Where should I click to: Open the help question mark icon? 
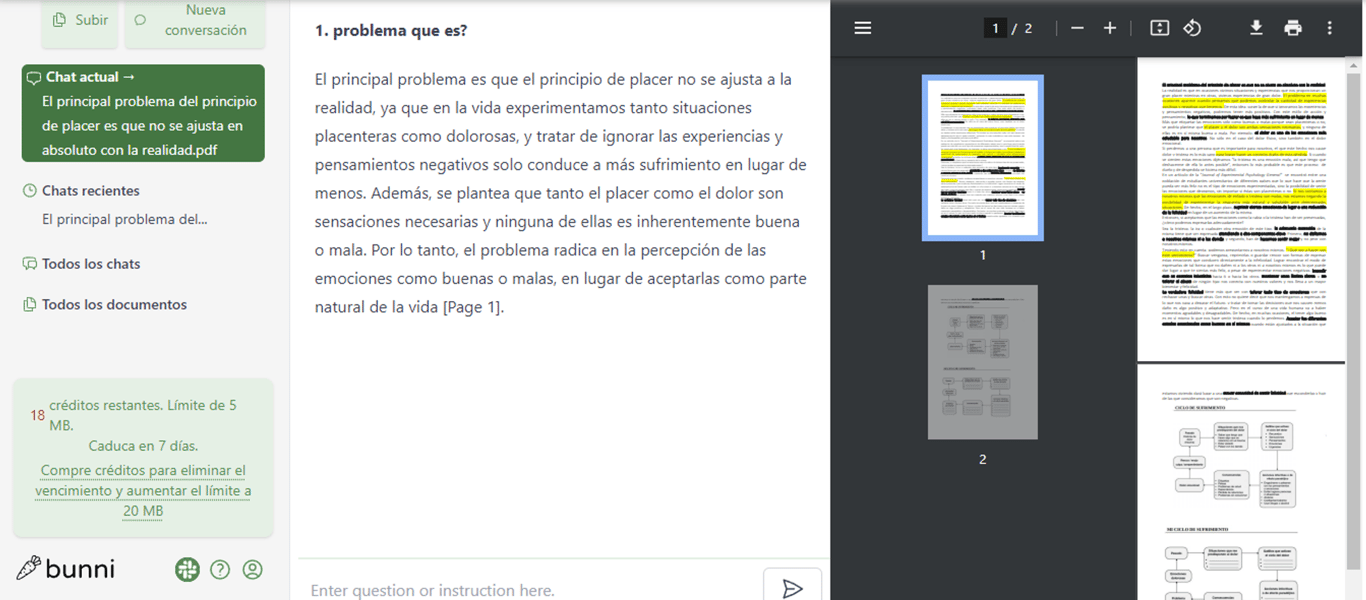tap(220, 570)
